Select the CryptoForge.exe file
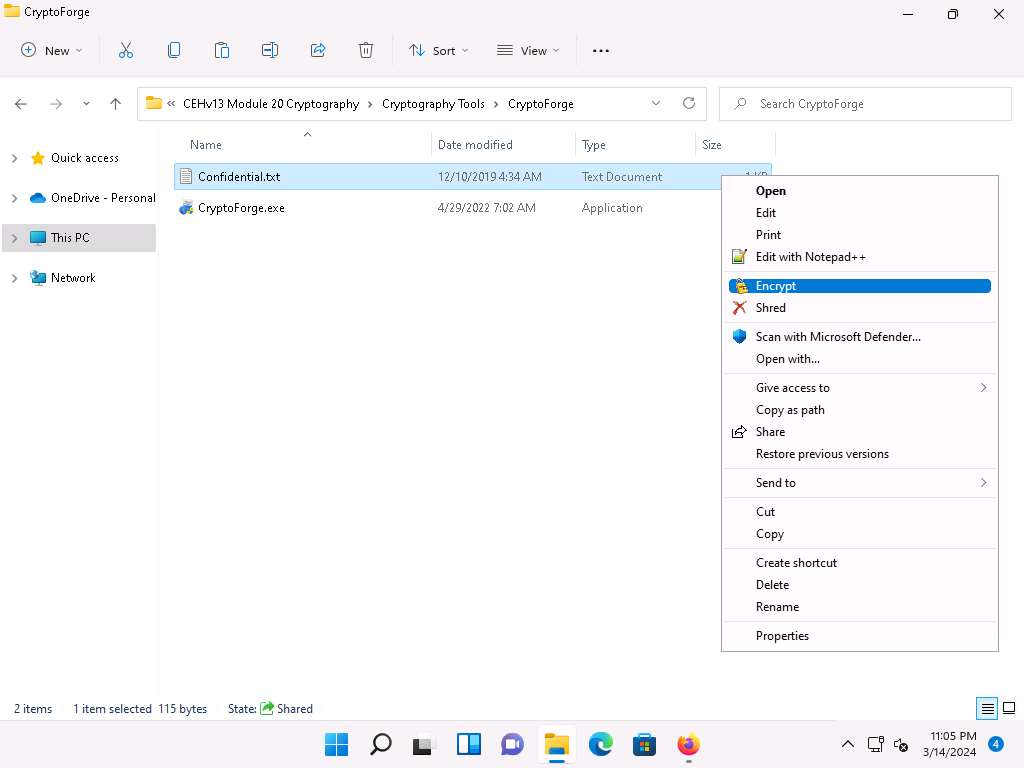The height and width of the screenshot is (768, 1024). [241, 208]
